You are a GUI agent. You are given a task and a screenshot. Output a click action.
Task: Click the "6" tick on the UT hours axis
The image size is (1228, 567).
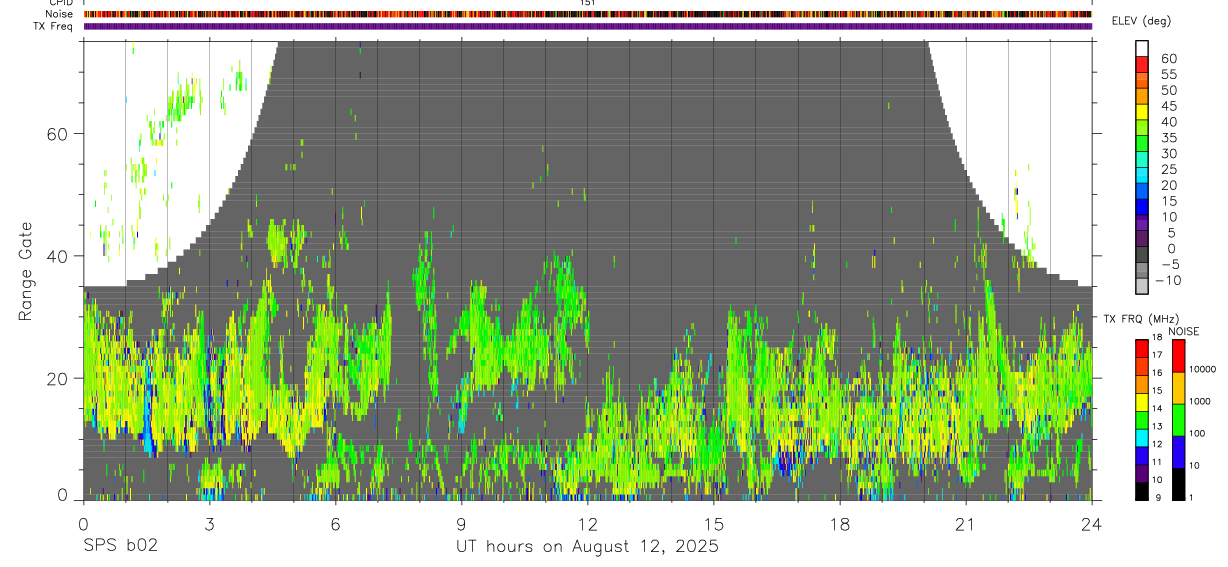pos(335,523)
